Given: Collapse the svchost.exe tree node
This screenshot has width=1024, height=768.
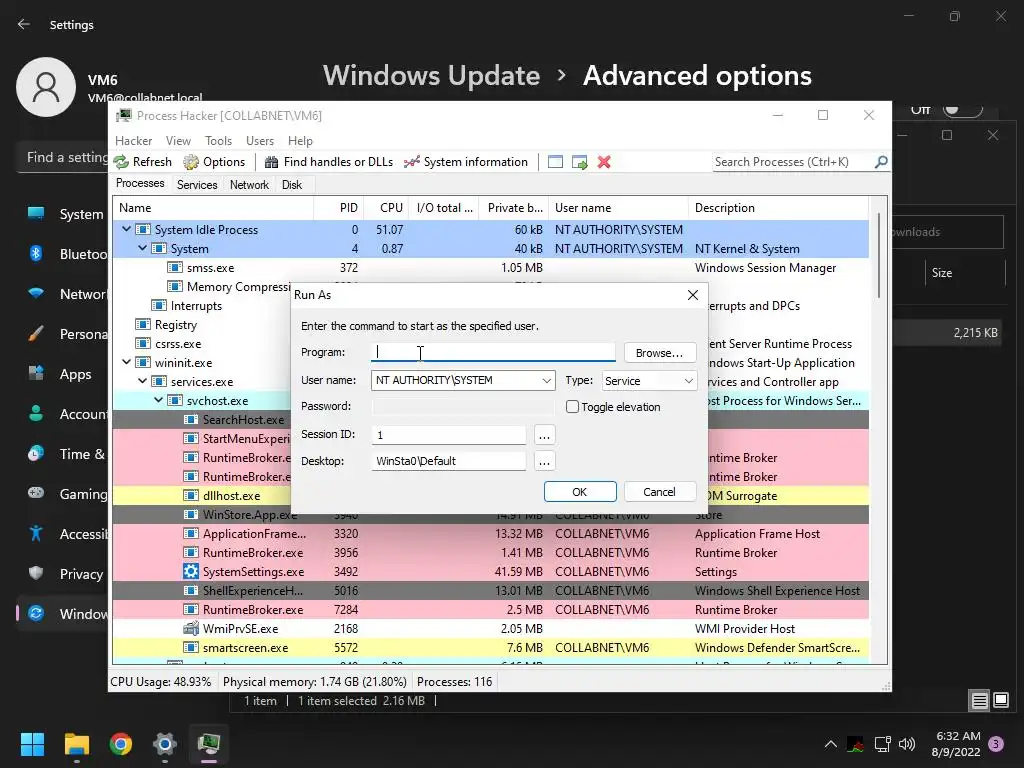Looking at the screenshot, I should 158,400.
